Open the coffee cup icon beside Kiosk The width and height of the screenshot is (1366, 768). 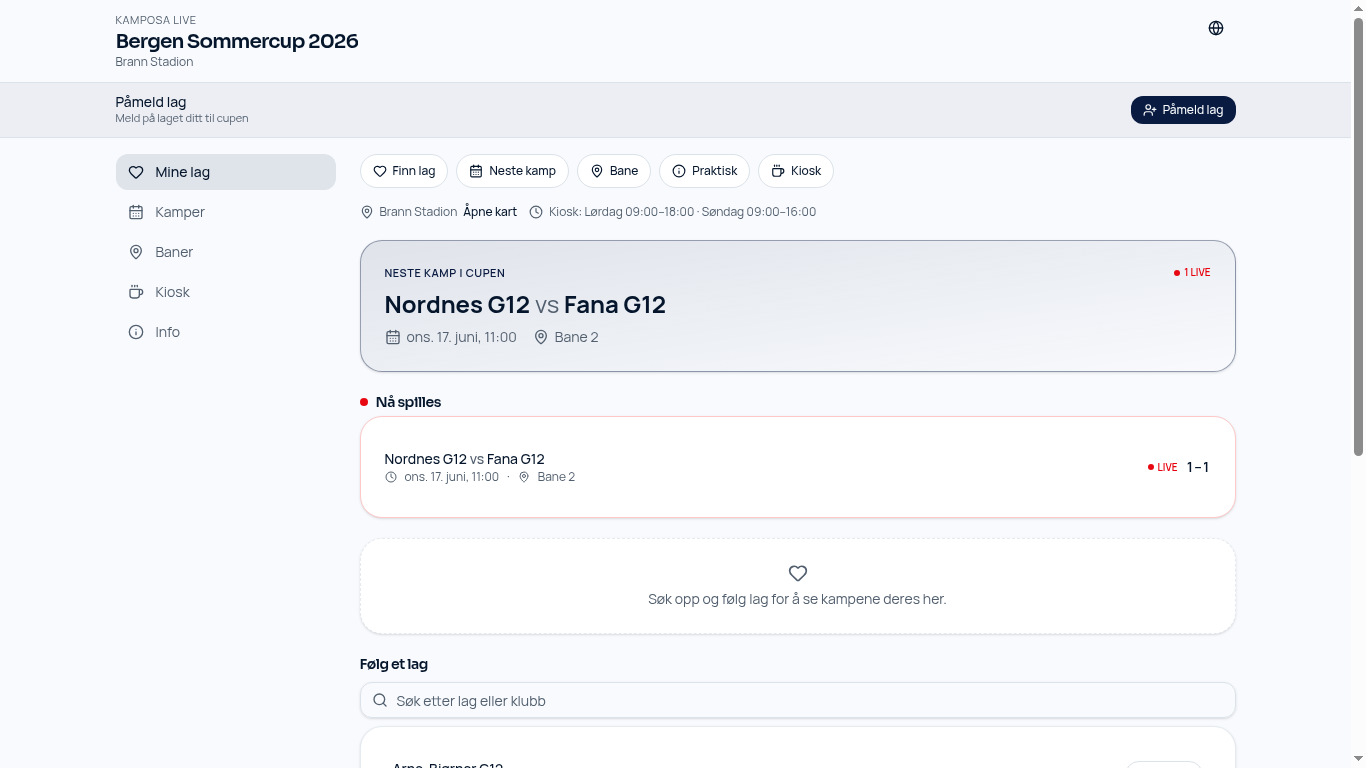pyautogui.click(x=136, y=292)
